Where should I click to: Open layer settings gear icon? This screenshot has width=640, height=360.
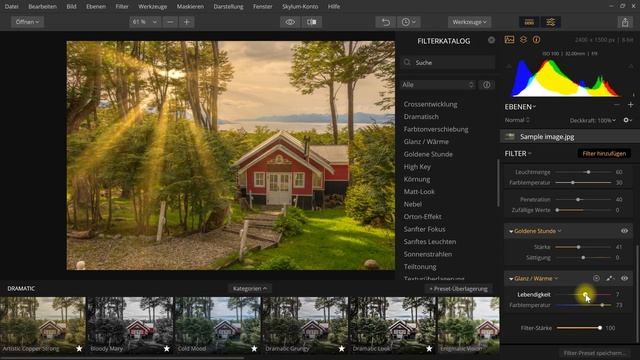coord(627,120)
